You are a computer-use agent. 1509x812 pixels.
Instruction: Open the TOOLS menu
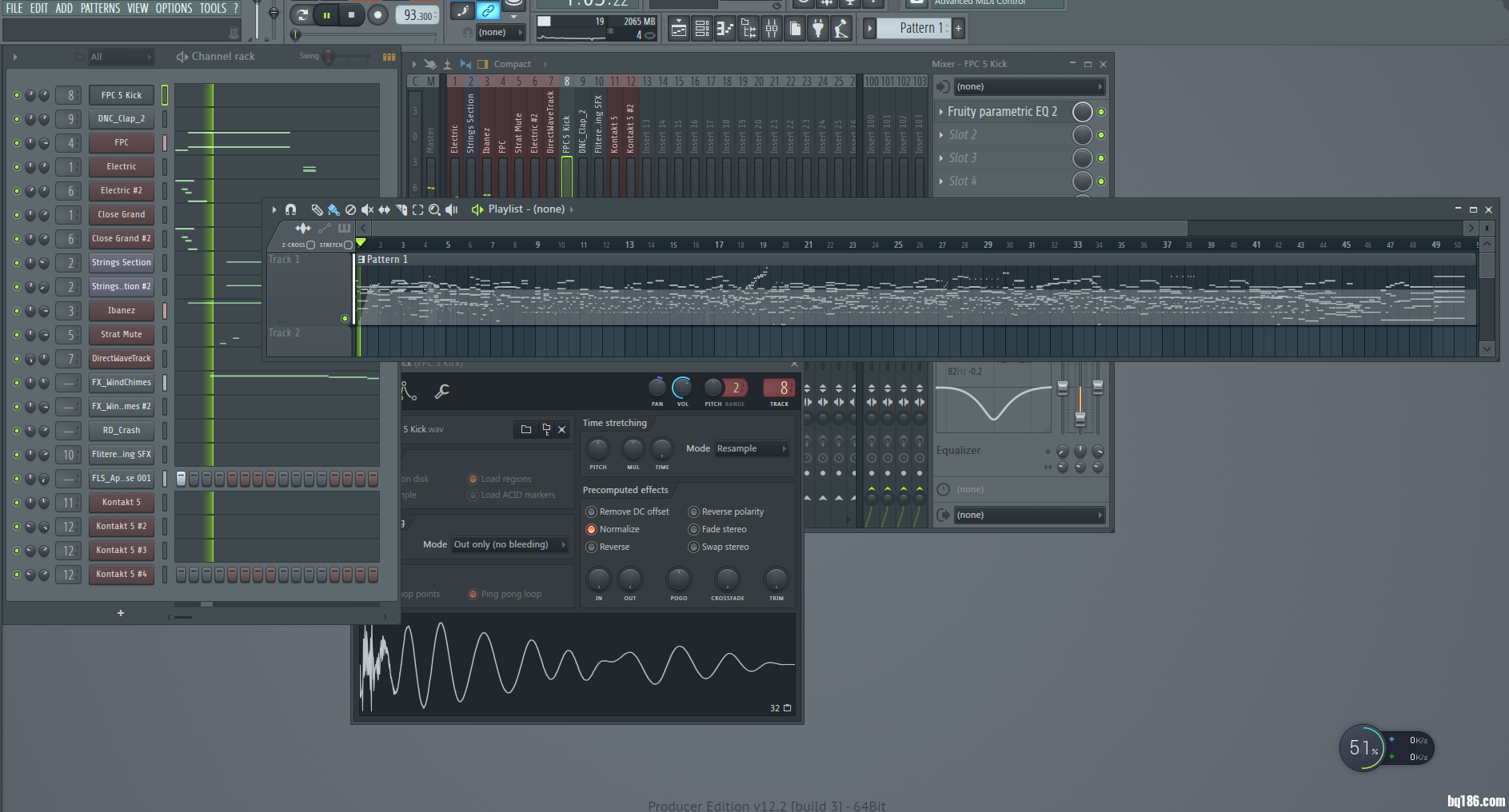(x=213, y=8)
